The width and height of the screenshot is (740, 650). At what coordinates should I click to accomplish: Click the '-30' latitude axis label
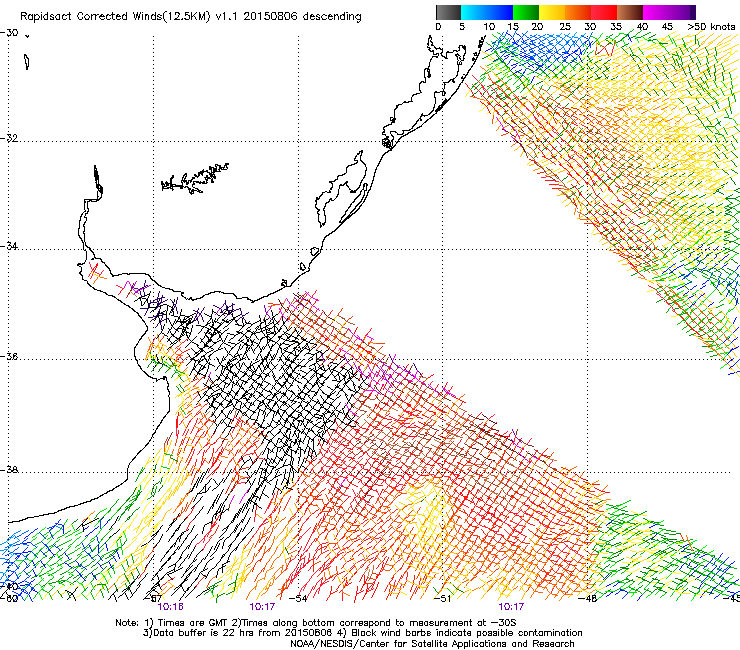tap(9, 33)
